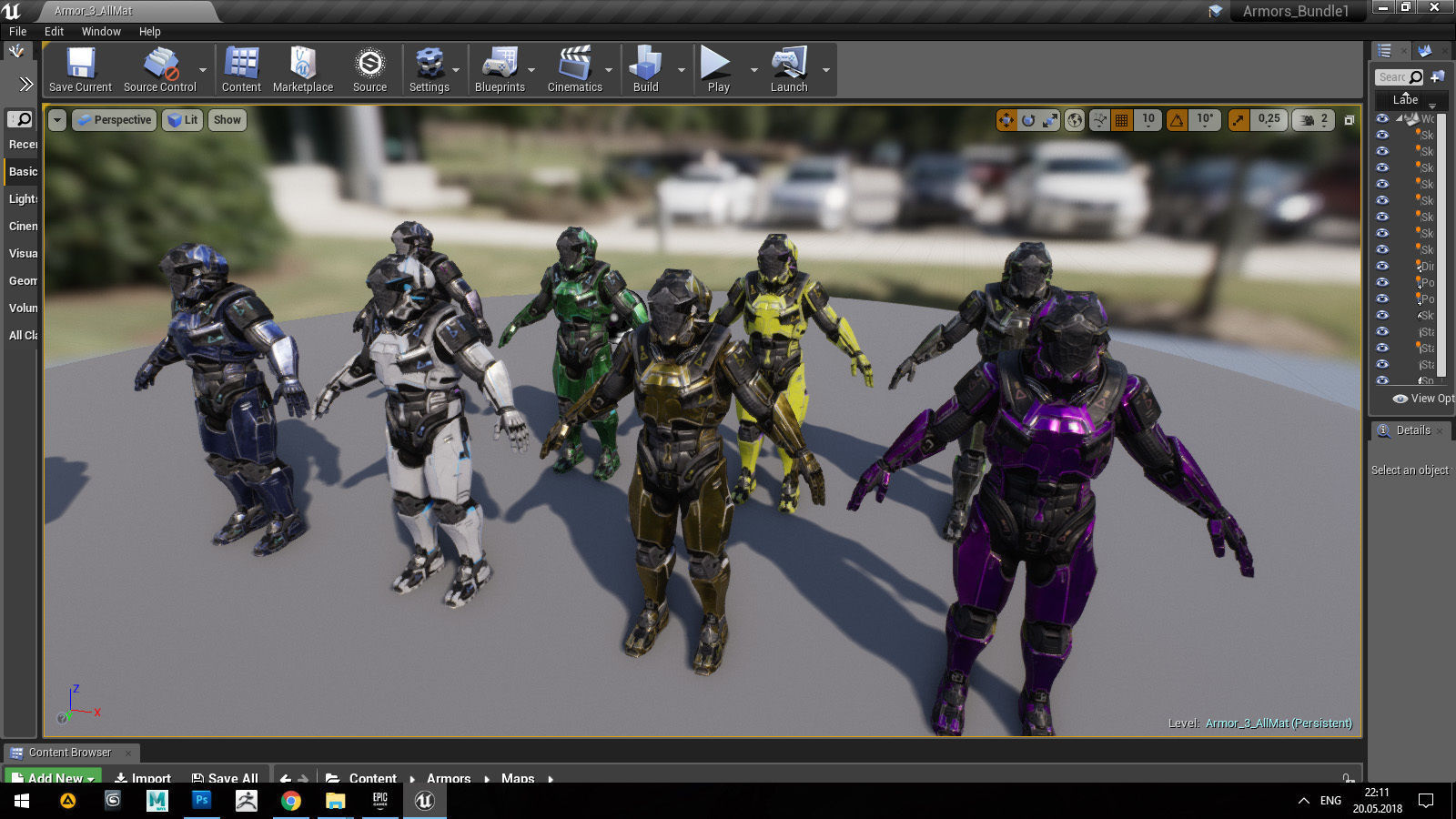
Task: Toggle scale snapping arrow button
Action: 1239,120
